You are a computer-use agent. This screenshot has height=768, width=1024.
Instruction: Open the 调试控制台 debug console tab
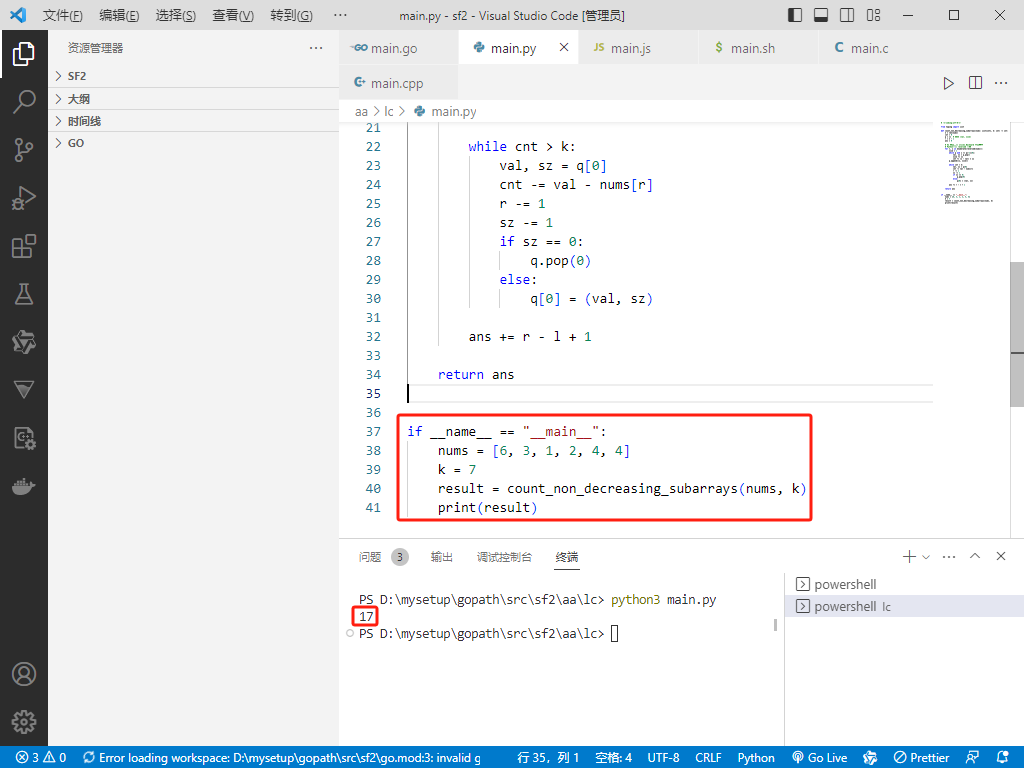coord(504,557)
